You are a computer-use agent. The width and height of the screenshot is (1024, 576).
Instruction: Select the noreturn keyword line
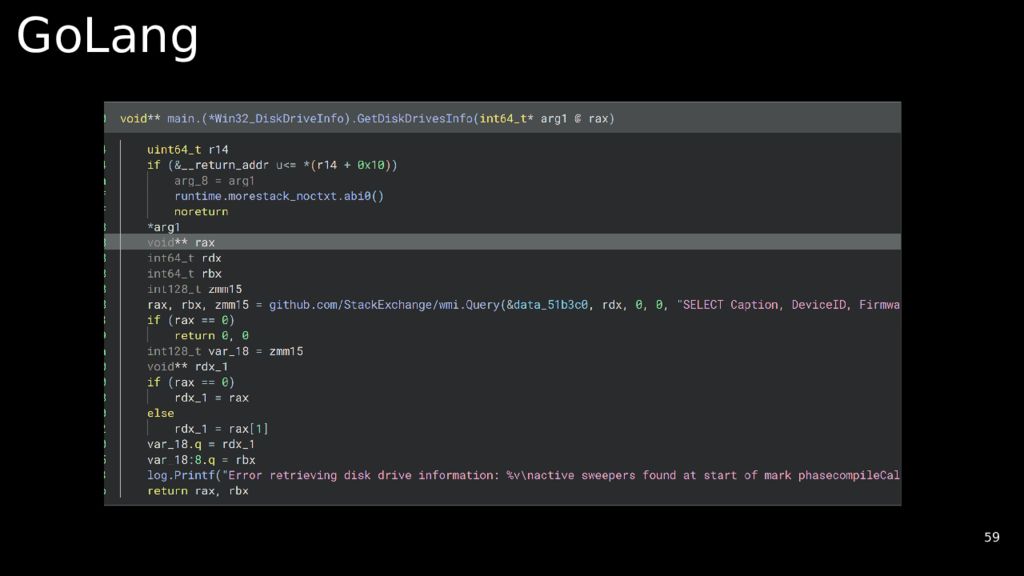click(x=201, y=212)
